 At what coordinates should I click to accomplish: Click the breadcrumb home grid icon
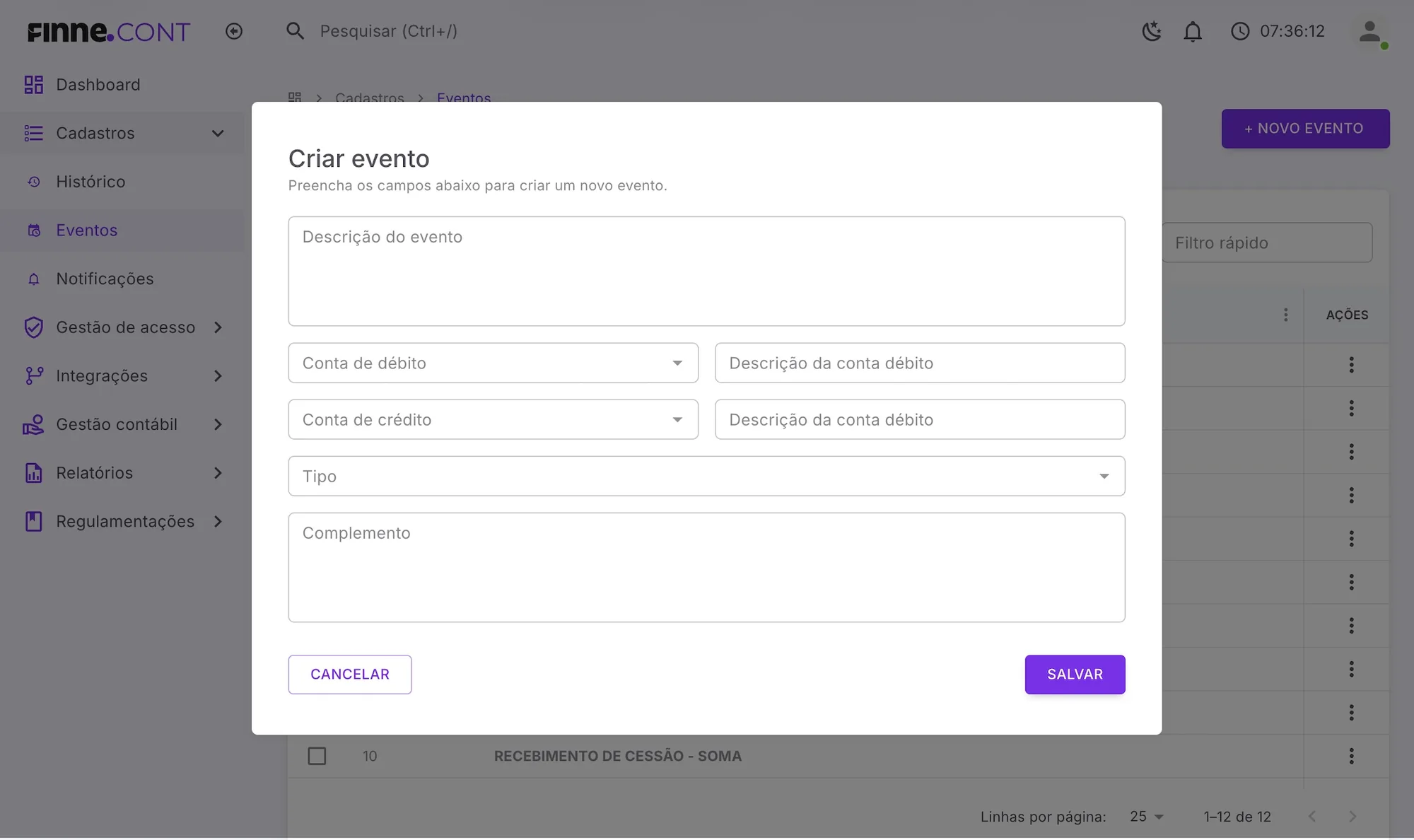tap(295, 97)
